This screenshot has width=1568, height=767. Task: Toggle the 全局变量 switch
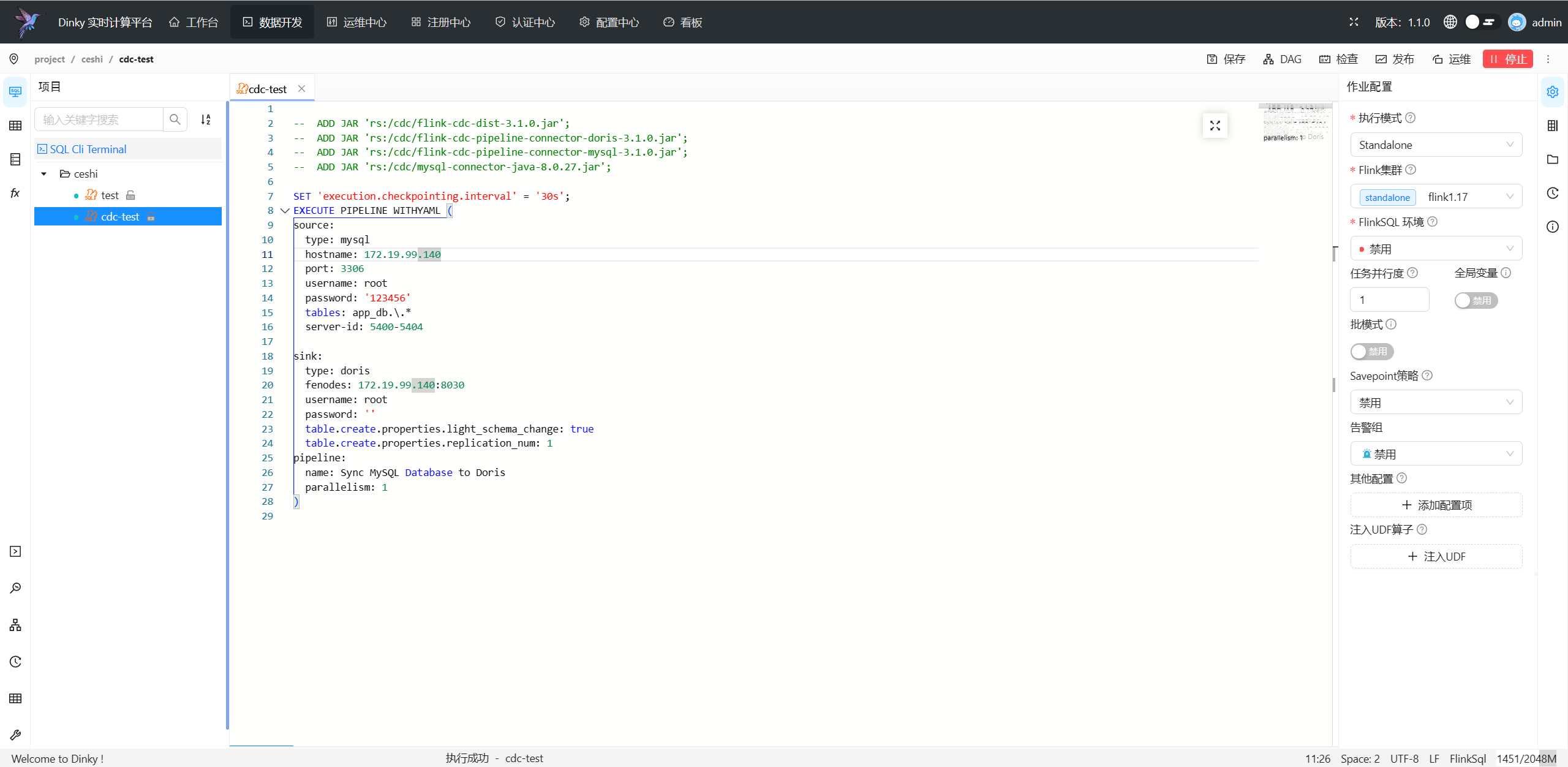pos(1476,300)
